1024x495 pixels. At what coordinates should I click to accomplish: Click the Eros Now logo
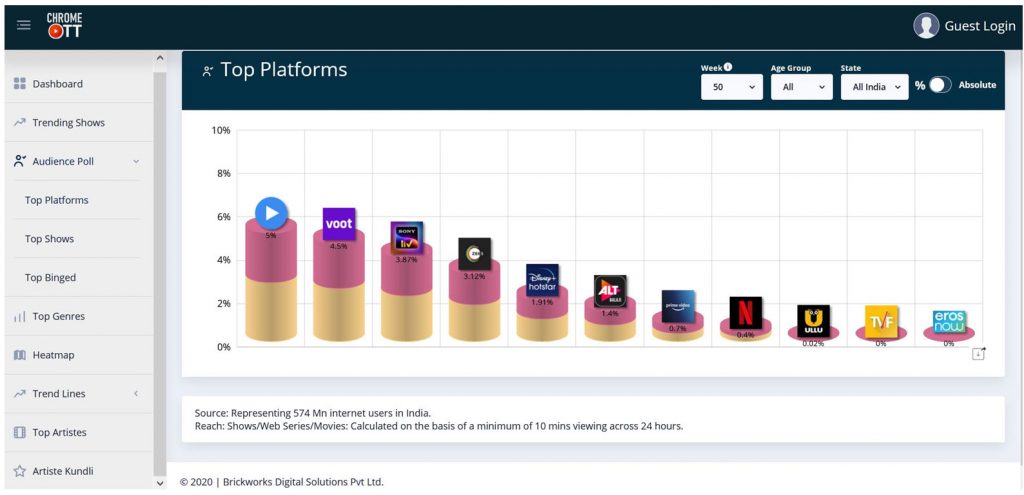coord(949,322)
